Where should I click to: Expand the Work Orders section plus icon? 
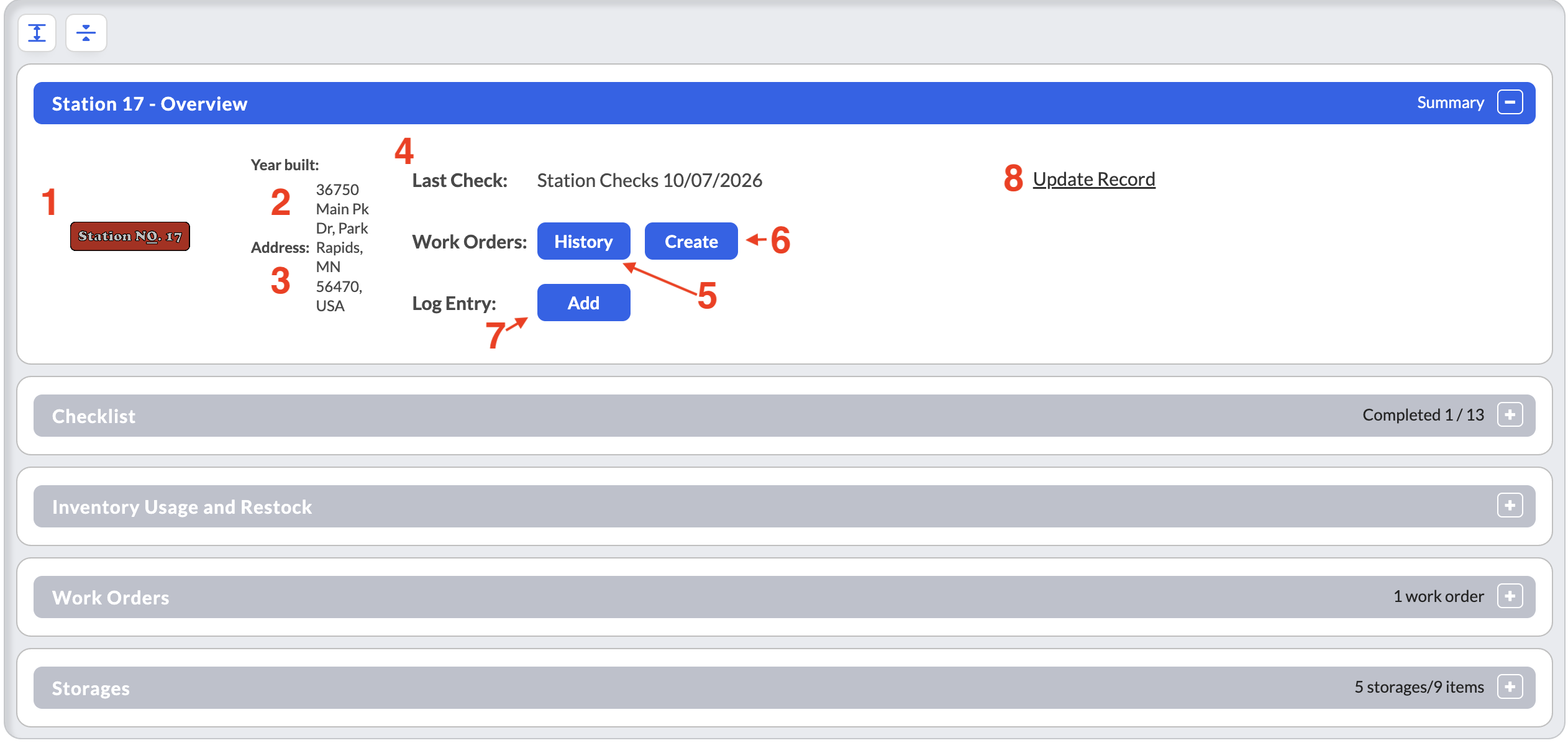pyautogui.click(x=1510, y=596)
